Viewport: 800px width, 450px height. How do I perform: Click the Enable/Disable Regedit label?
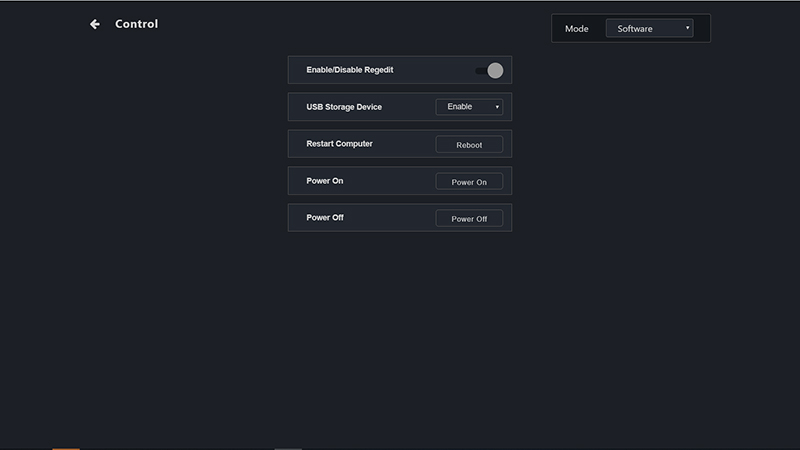click(352, 70)
